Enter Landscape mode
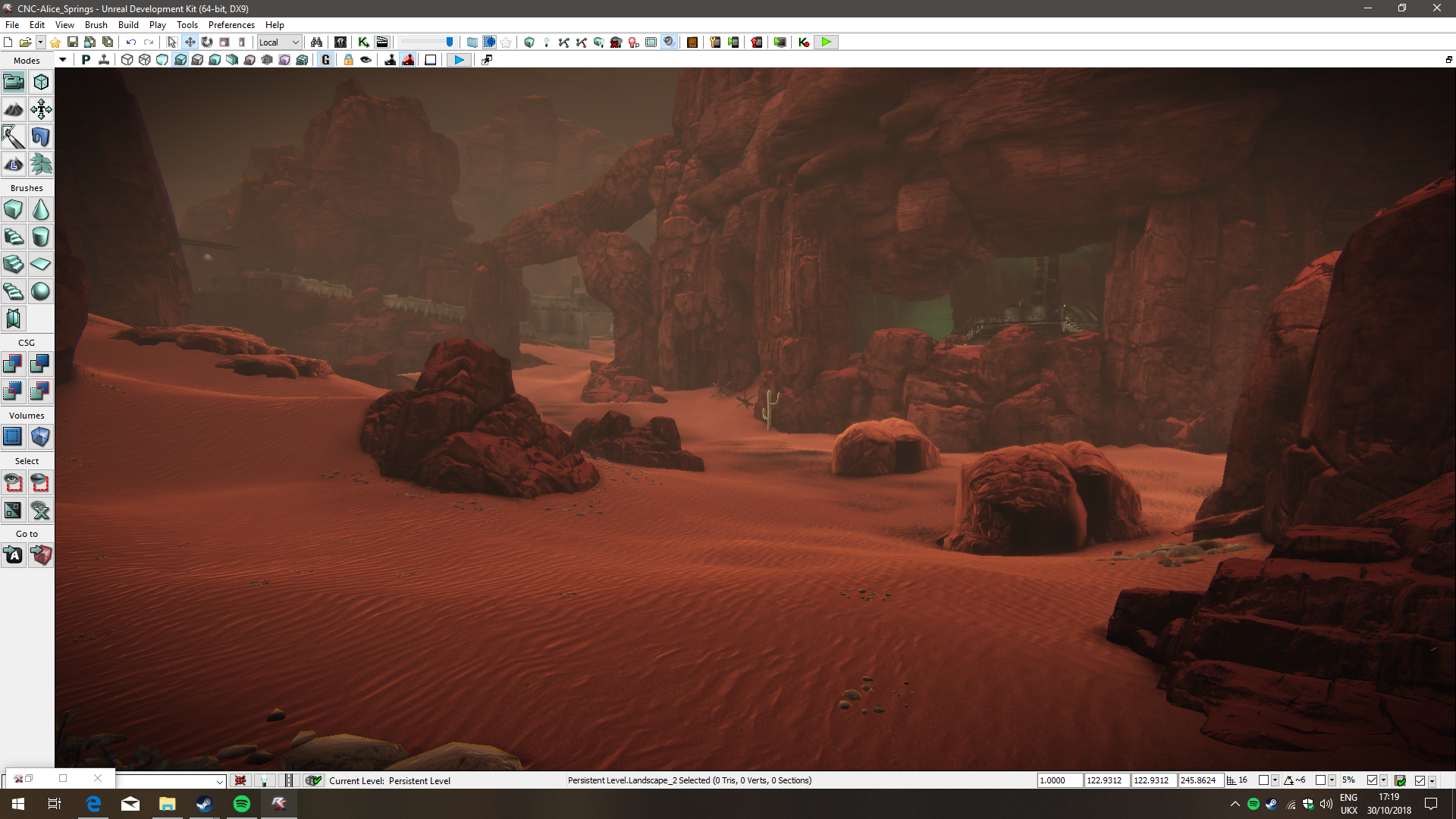Viewport: 1456px width, 819px height. pos(14,164)
